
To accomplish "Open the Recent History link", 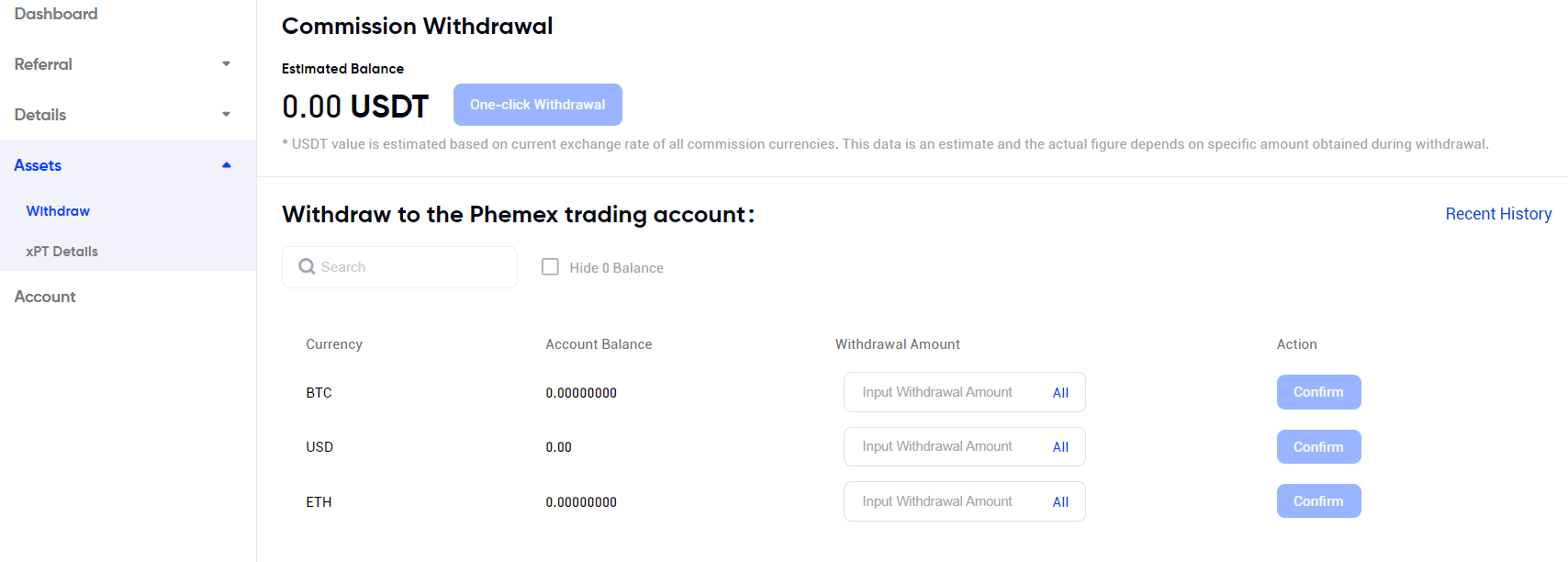I will 1498,214.
